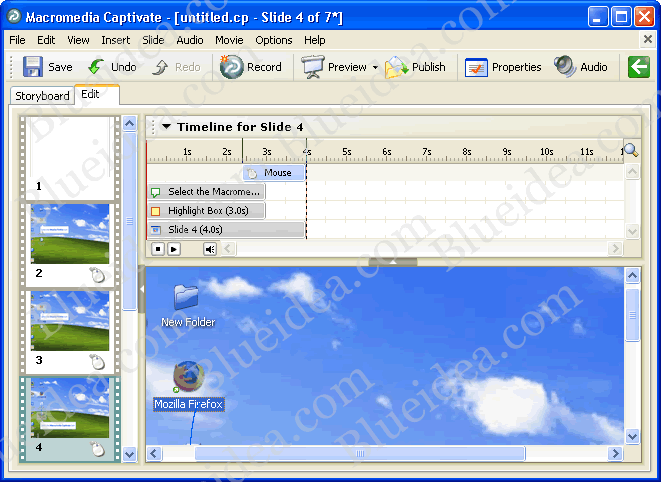Click Mozilla Firefox icon on slide canvas

tap(188, 376)
